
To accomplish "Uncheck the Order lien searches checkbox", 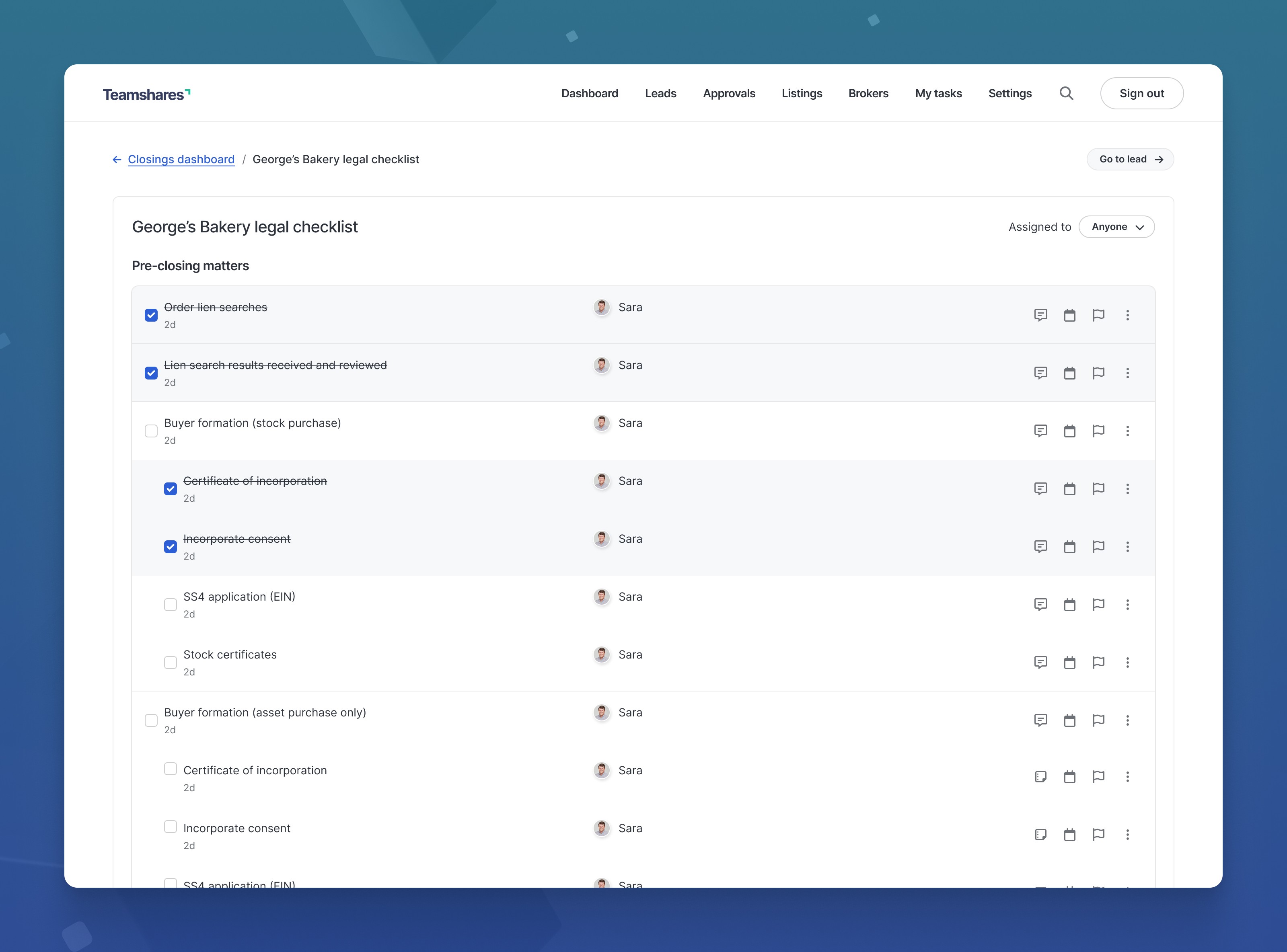I will click(151, 315).
